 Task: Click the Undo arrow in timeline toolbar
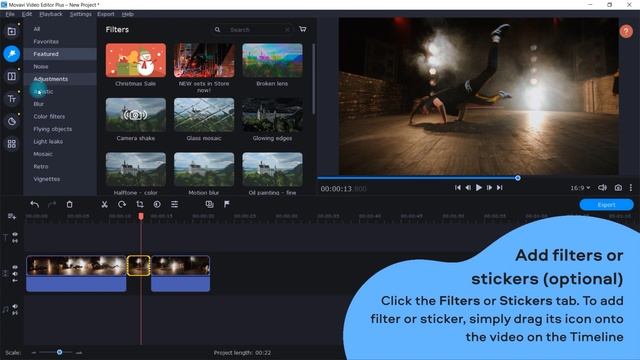click(34, 204)
